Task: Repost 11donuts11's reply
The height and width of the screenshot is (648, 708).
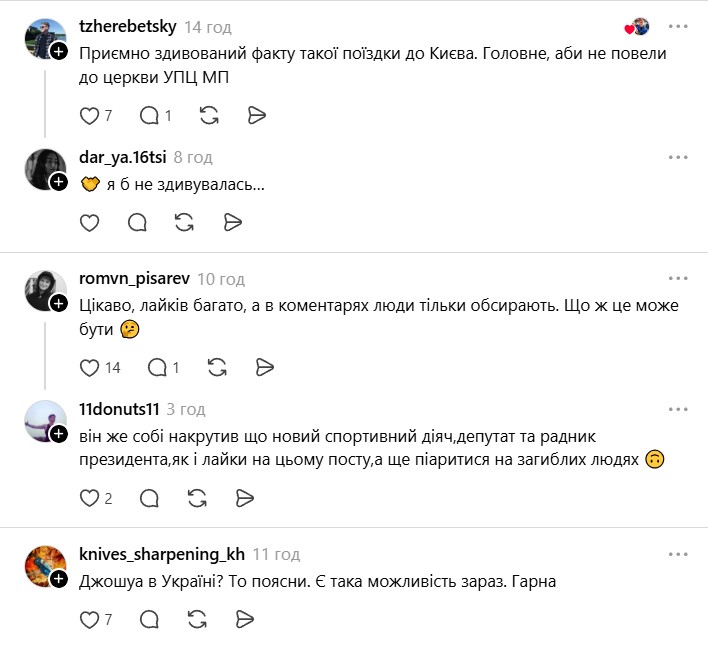Action: [x=197, y=497]
